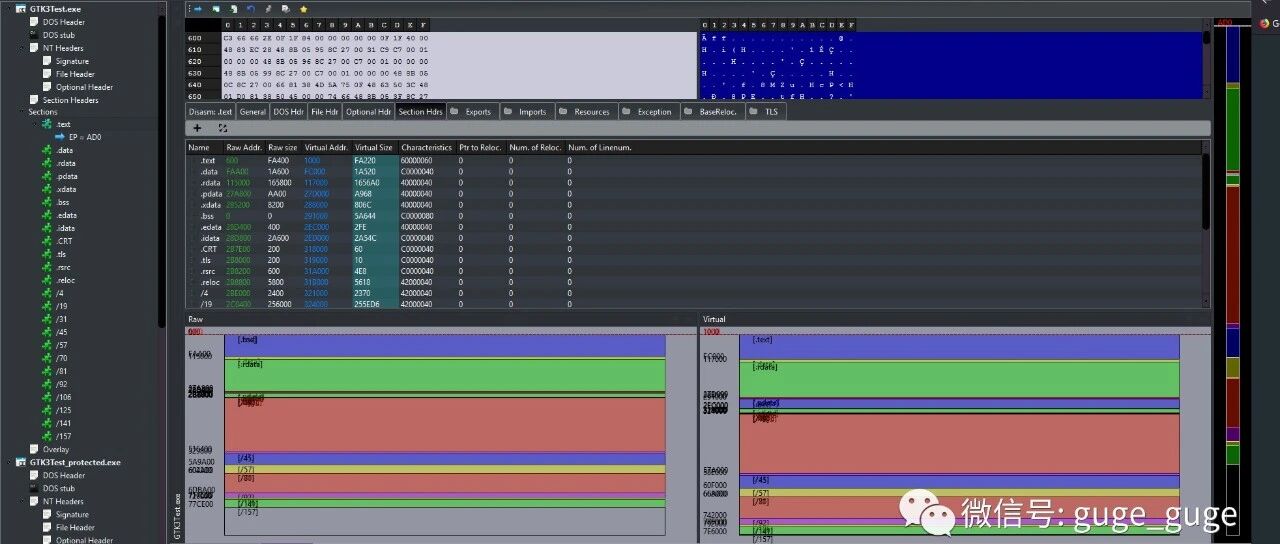Click the plus icon to add section
The image size is (1280, 544).
(x=197, y=128)
